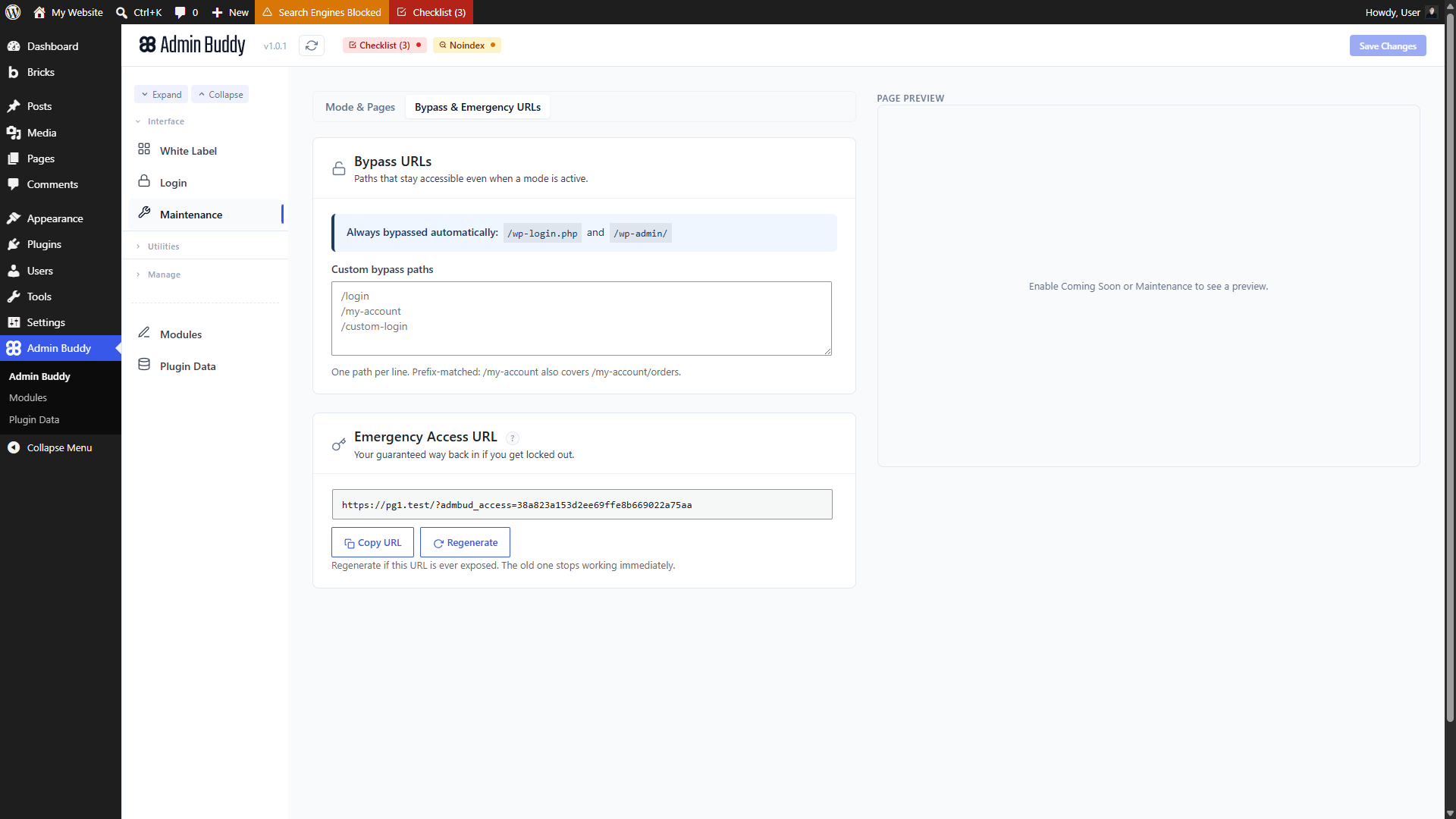Image resolution: width=1456 pixels, height=819 pixels.
Task: Open the WordPress logo menu
Action: tap(13, 12)
